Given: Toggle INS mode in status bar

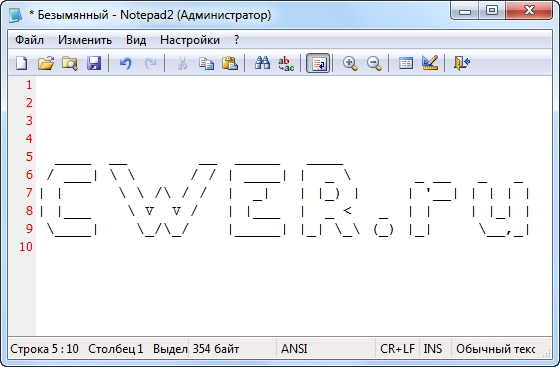Looking at the screenshot, I should [433, 348].
